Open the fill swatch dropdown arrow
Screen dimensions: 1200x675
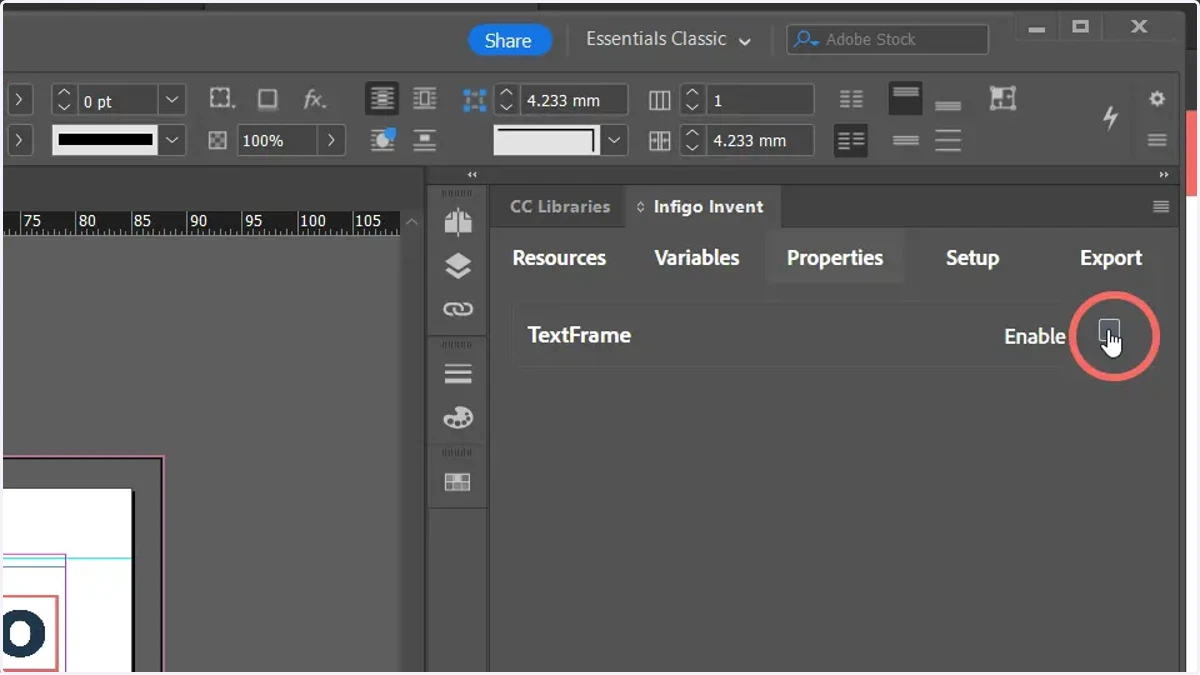(x=614, y=141)
